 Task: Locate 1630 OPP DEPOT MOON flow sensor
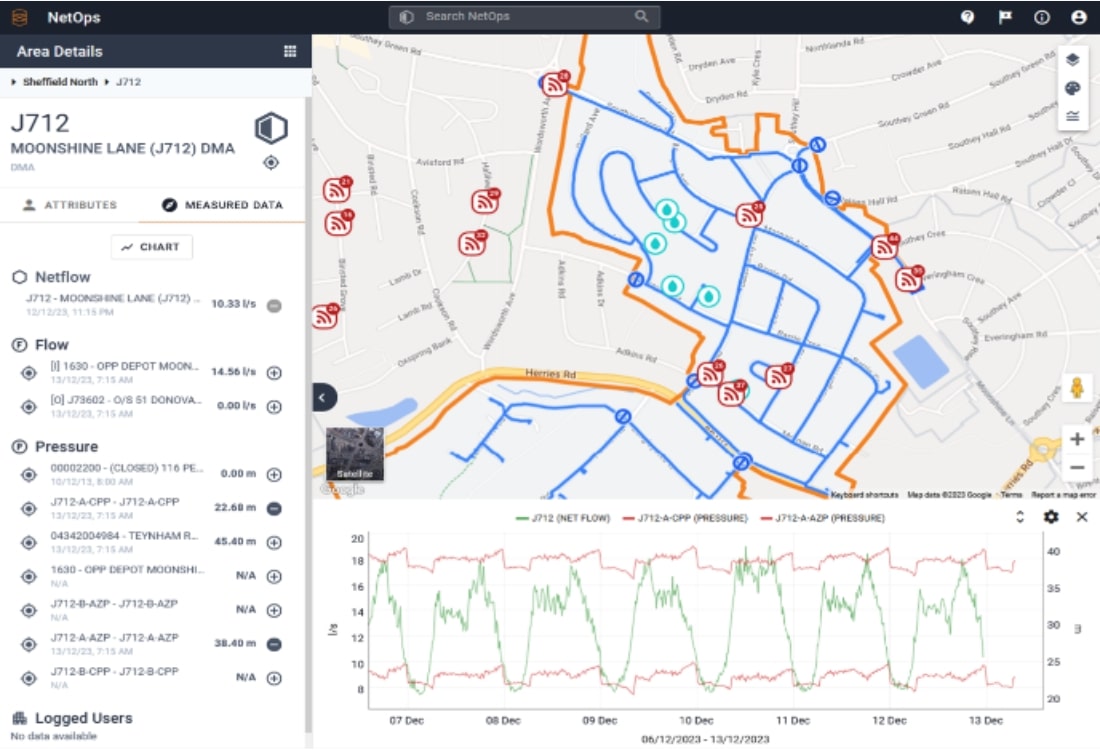tap(29, 373)
